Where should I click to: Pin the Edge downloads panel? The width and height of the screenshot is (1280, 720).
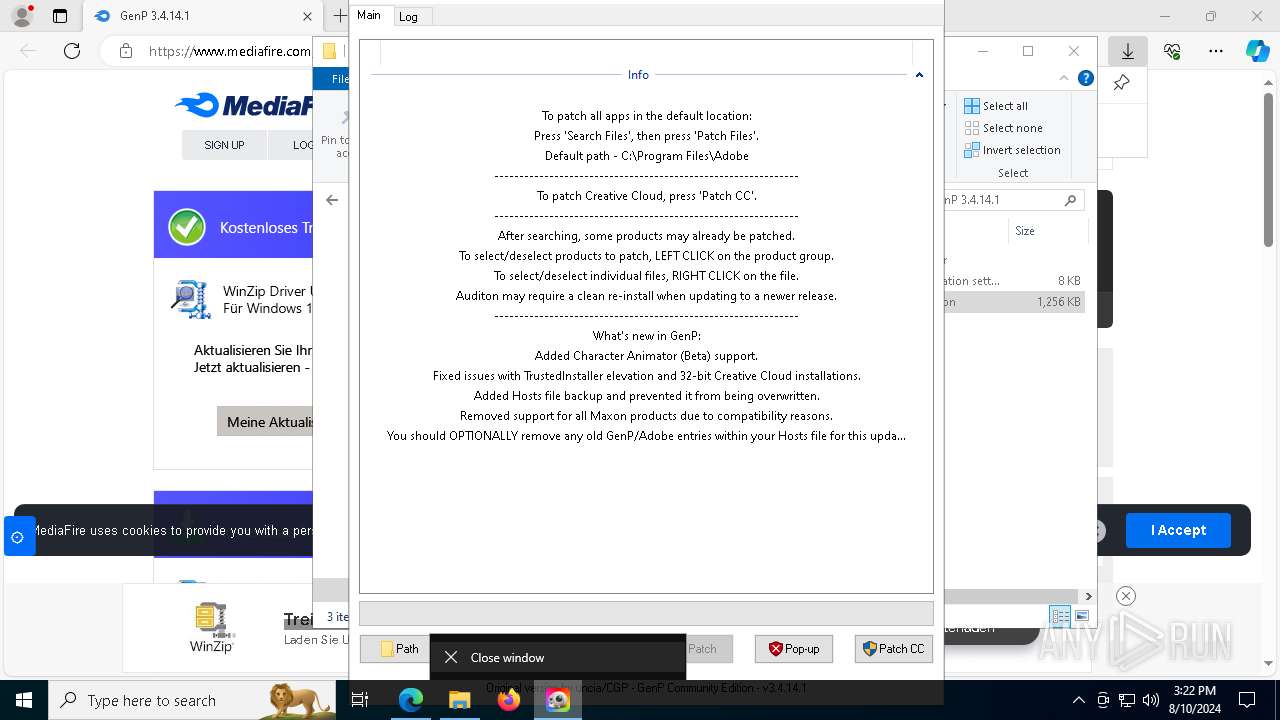1122,83
